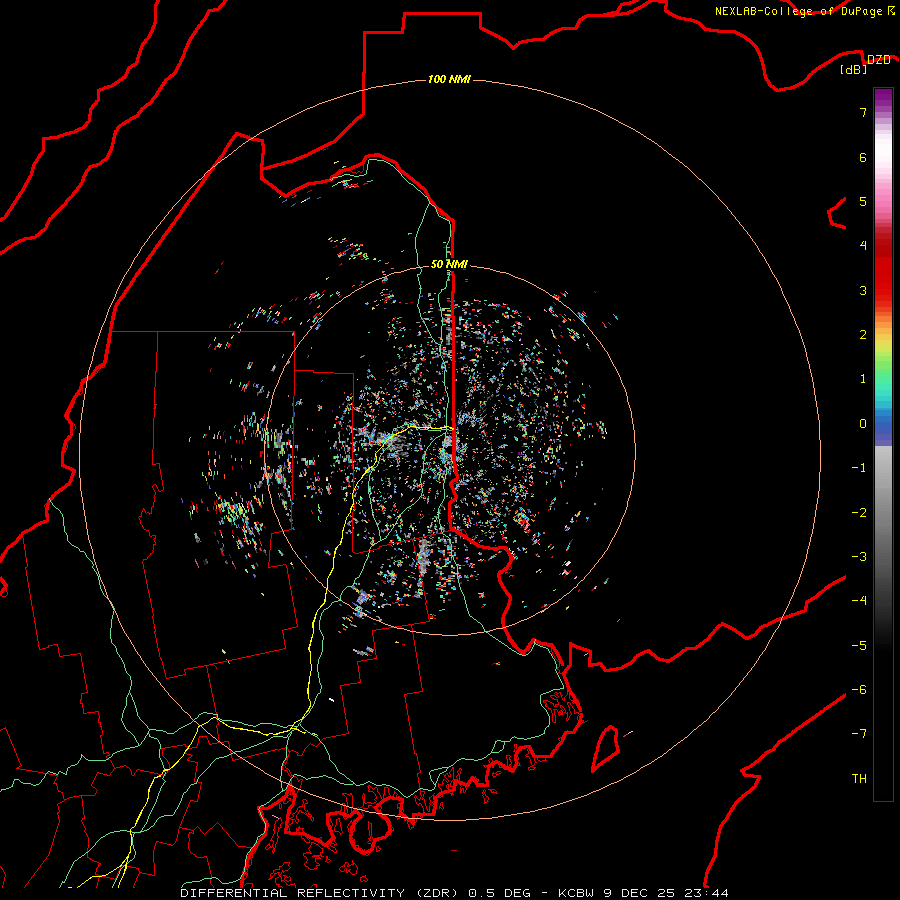Click the 100 NMI range ring label

point(449,79)
